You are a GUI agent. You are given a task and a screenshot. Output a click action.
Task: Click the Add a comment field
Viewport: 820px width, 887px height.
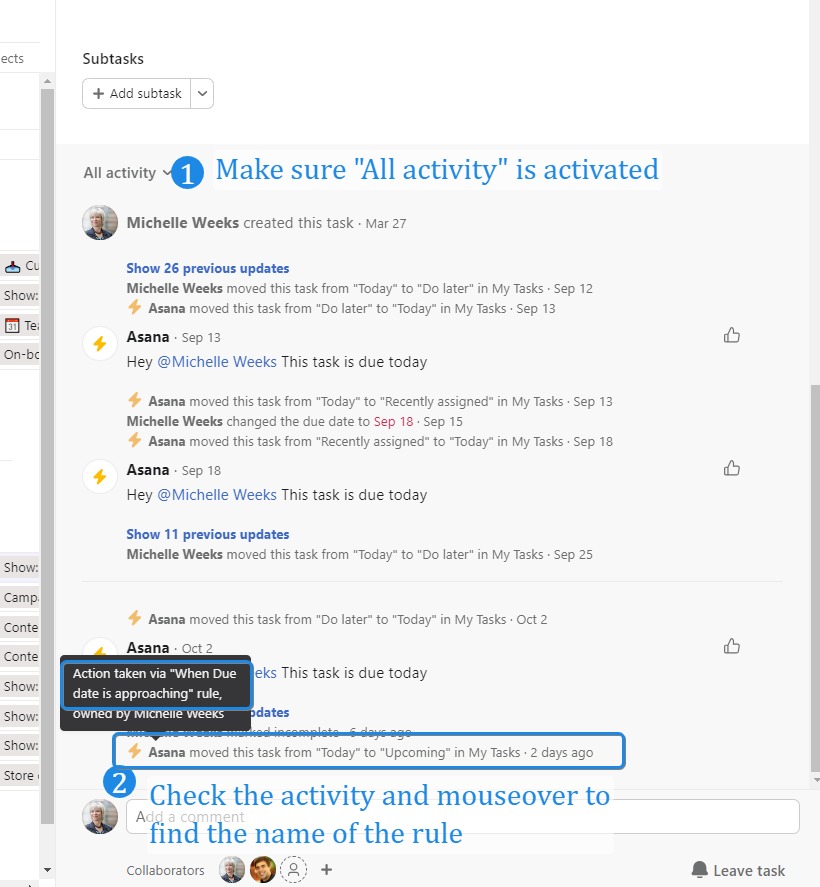[x=463, y=816]
